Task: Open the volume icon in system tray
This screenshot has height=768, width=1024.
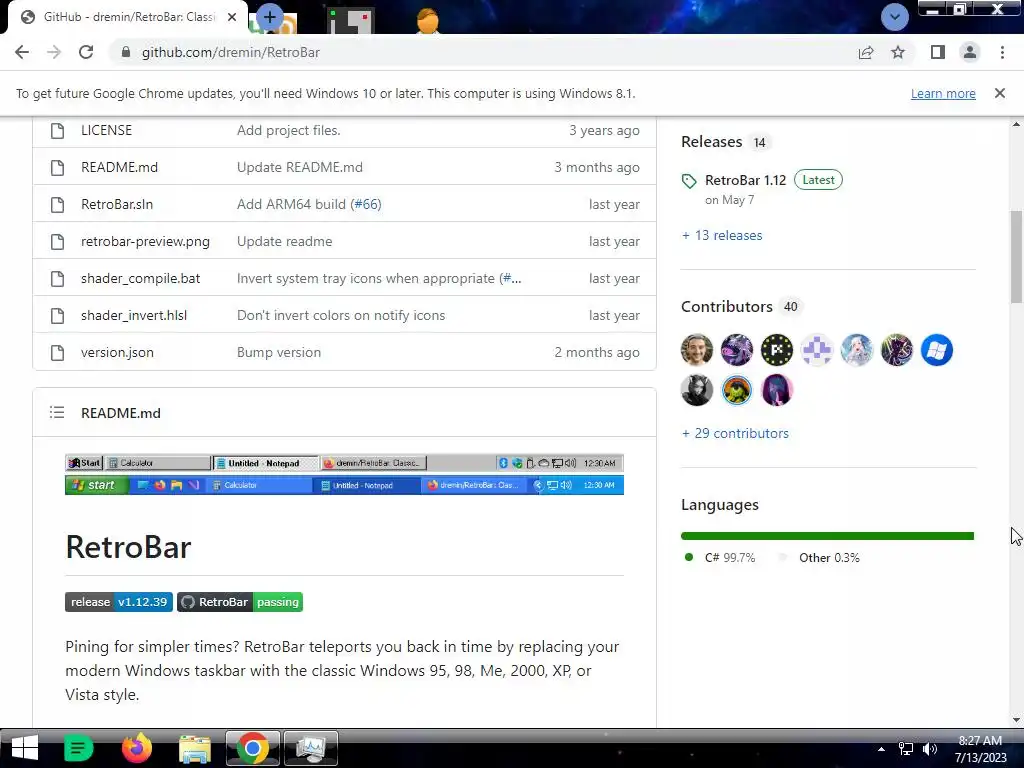Action: (x=930, y=749)
